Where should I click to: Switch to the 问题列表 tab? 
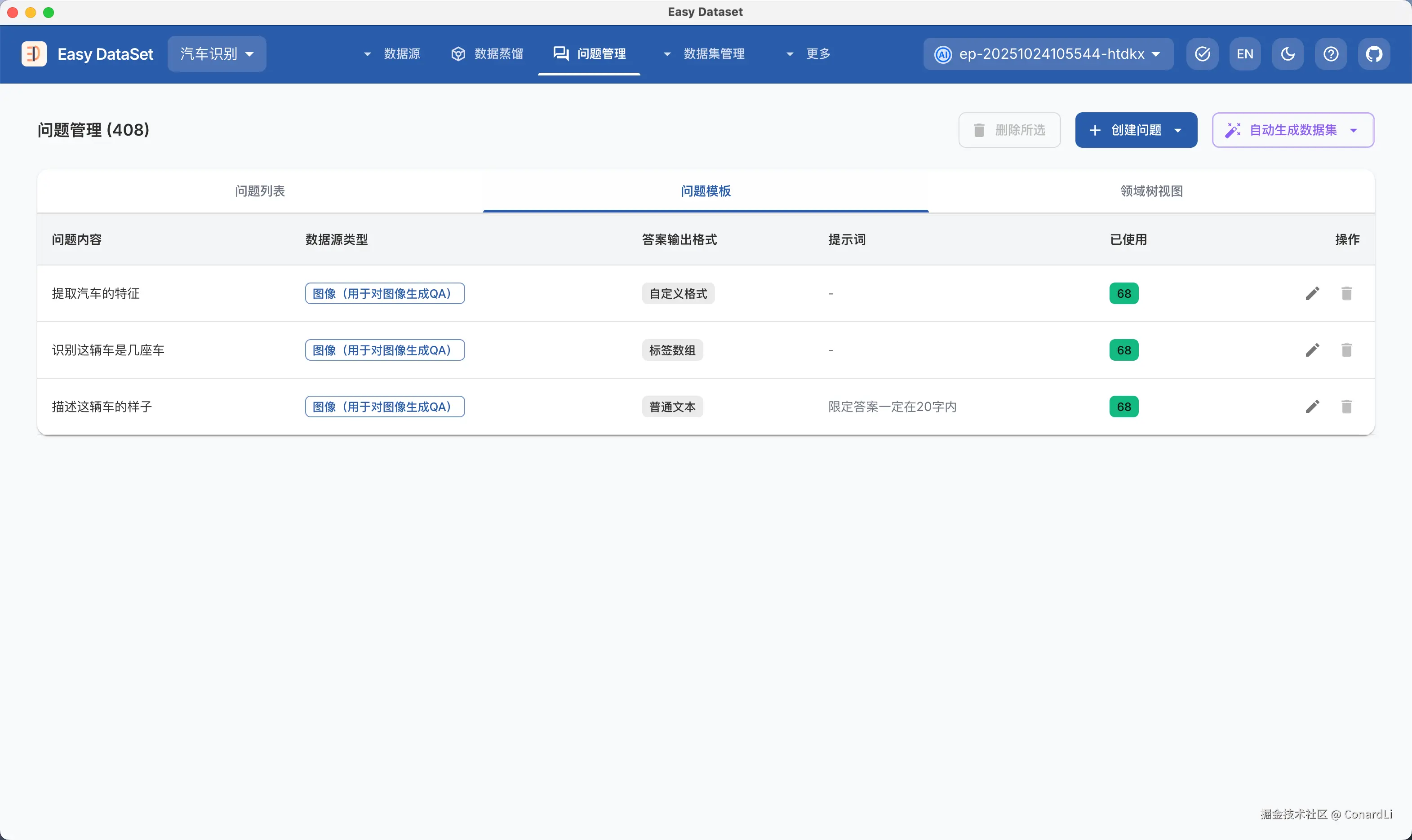[x=260, y=191]
